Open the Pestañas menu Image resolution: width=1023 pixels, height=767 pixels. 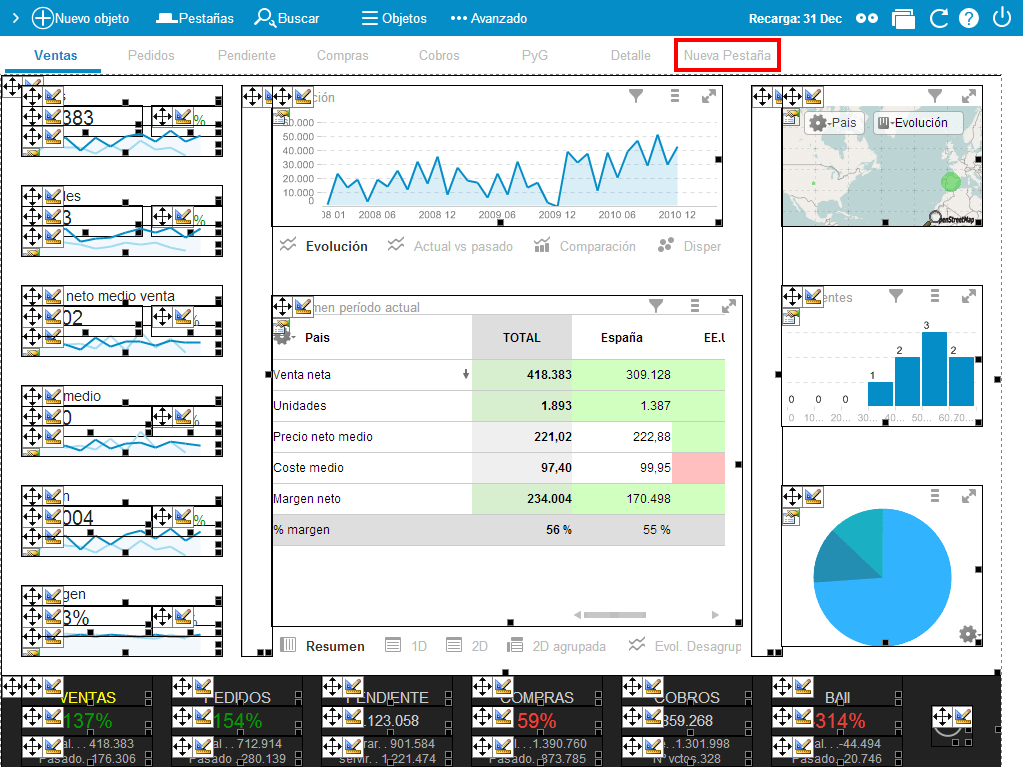tap(195, 18)
